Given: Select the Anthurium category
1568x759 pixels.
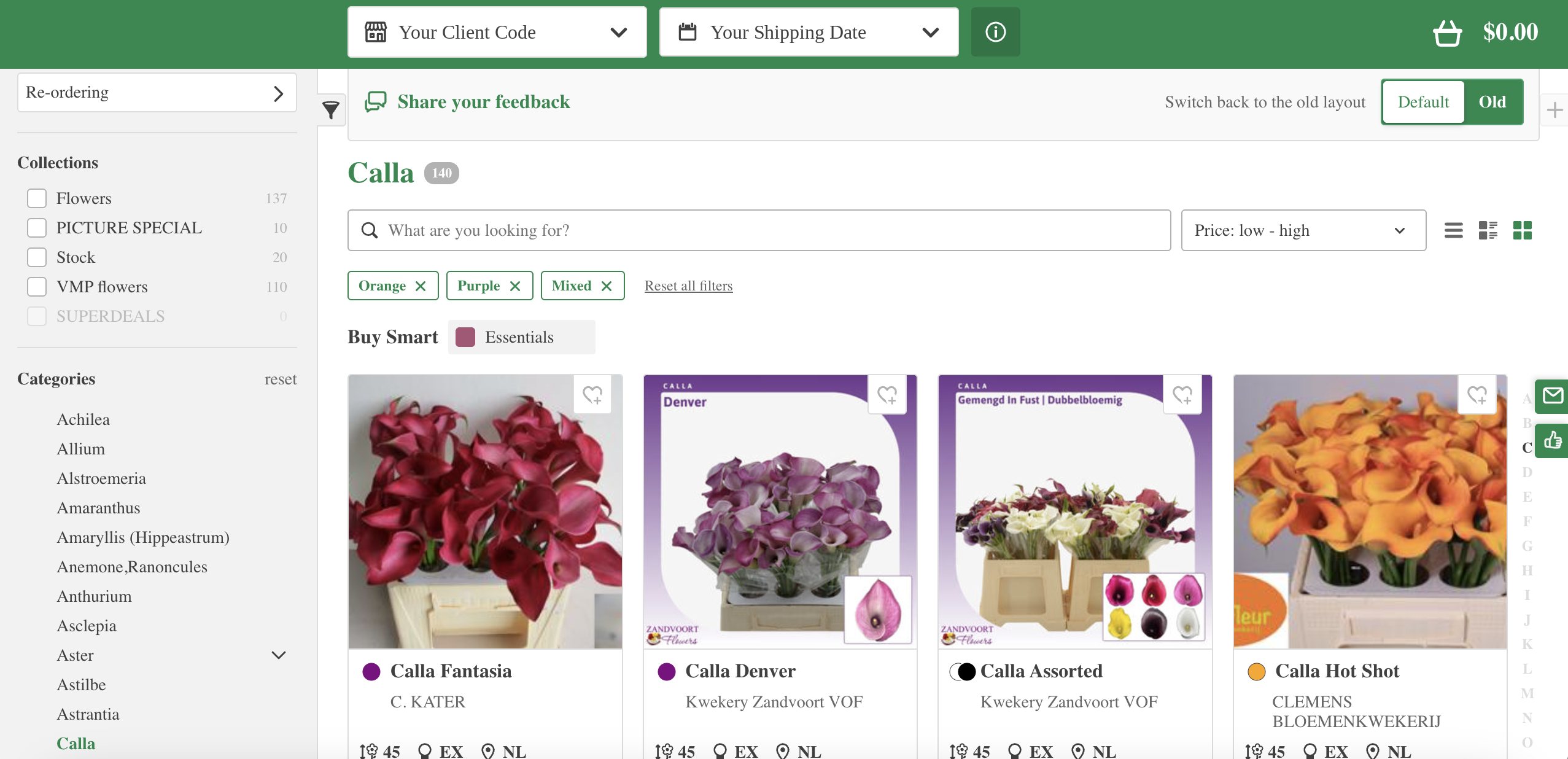Looking at the screenshot, I should (95, 596).
